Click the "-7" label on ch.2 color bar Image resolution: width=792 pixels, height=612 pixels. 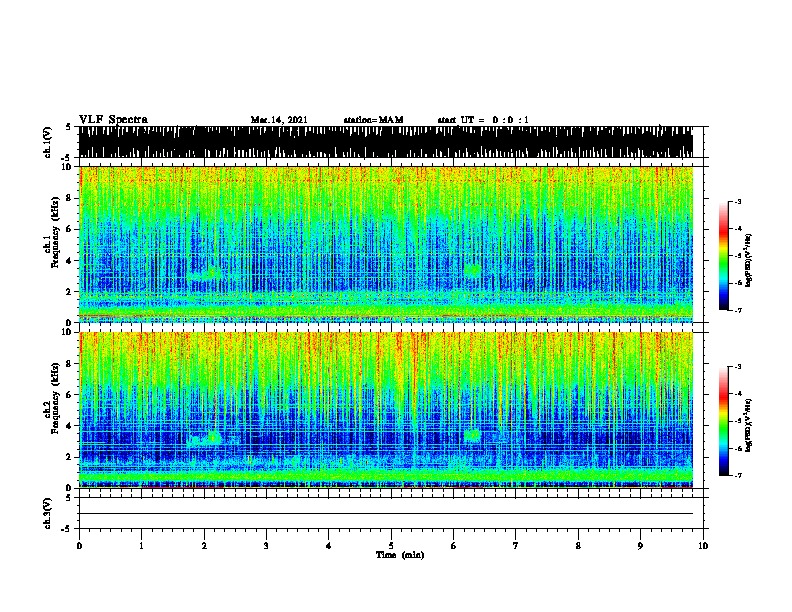738,476
